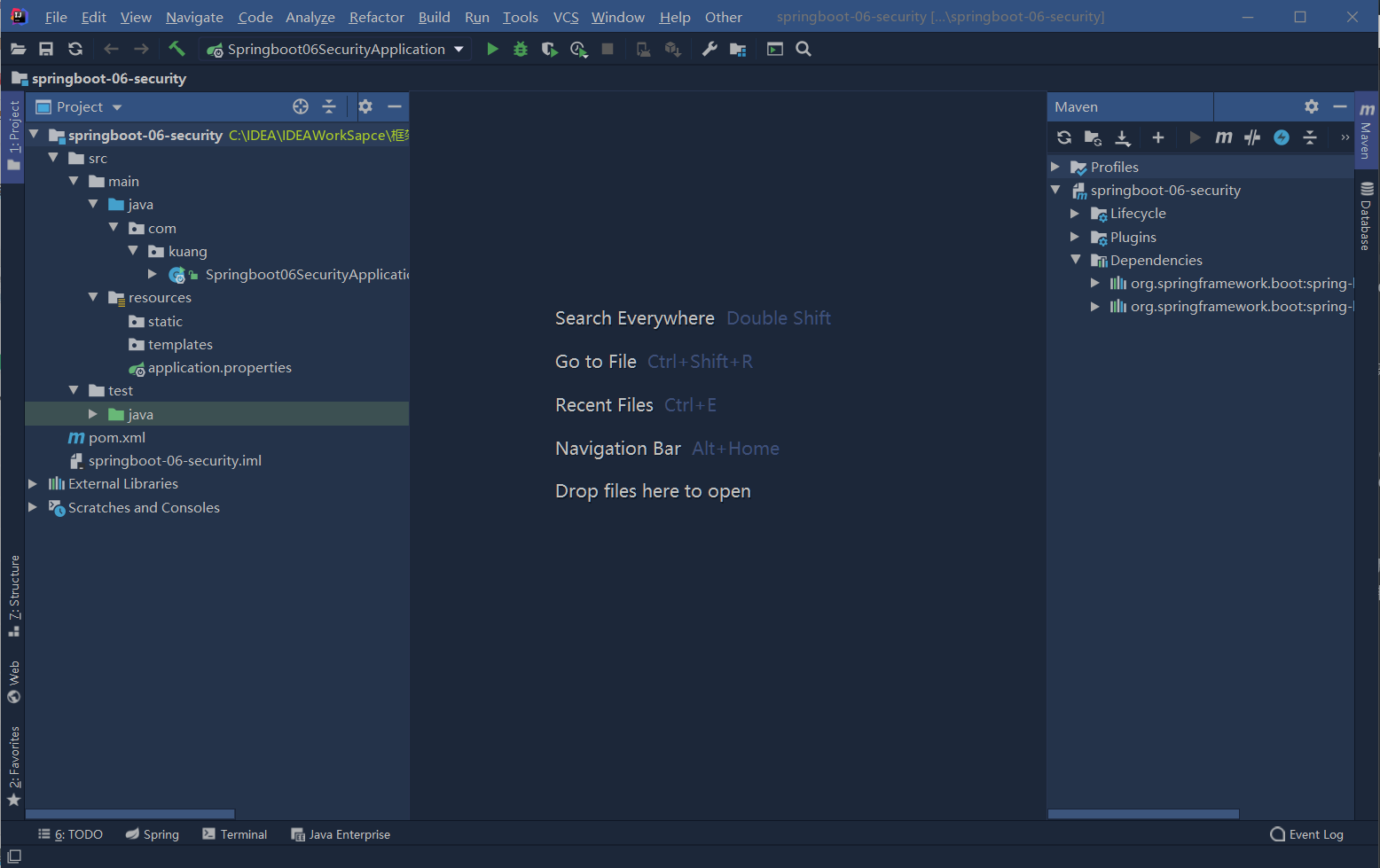Open the Favorites side tab
1380x868 pixels.
tap(13, 766)
